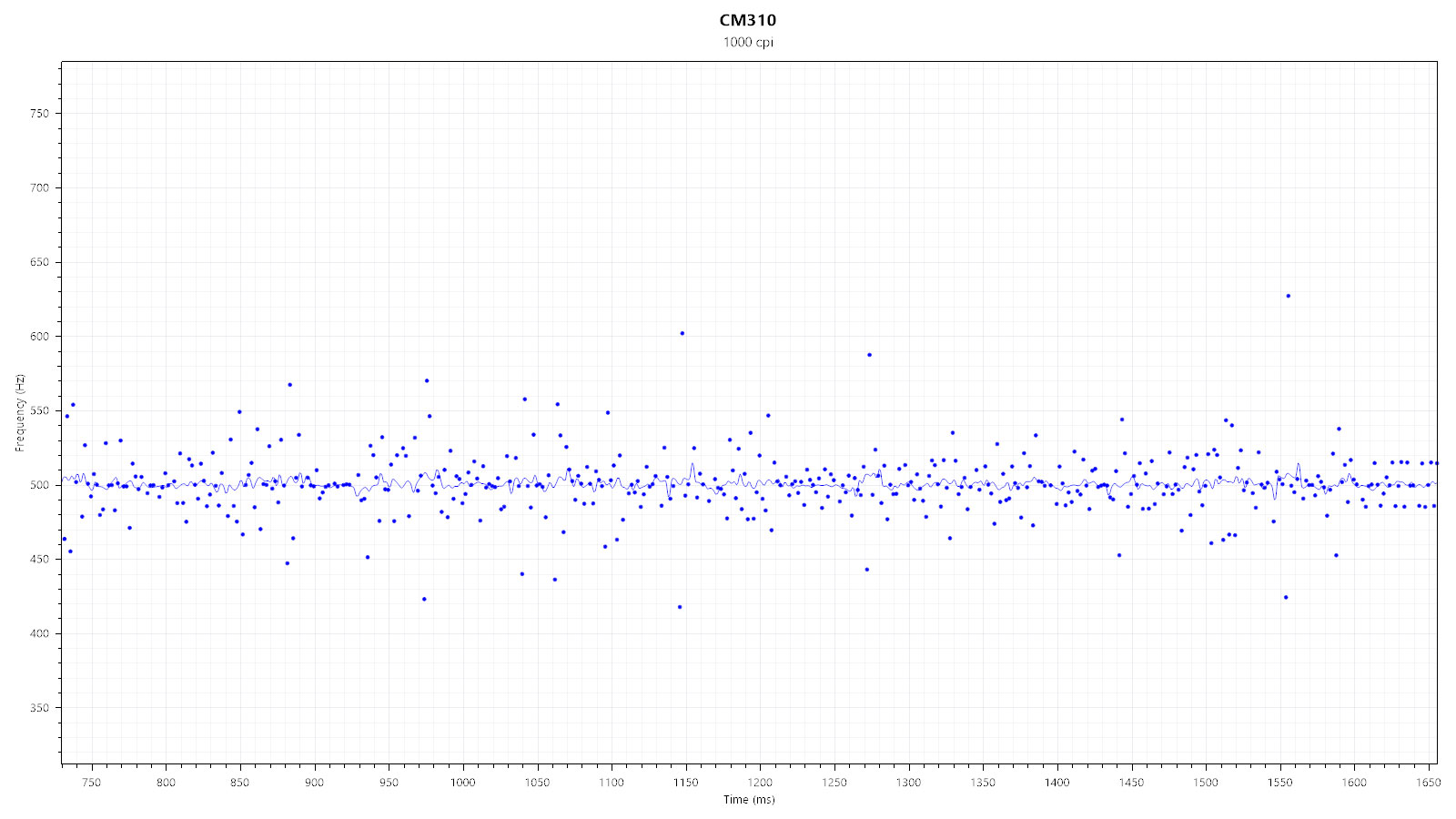Click the 1500 time axis tick label
The image size is (1456, 819).
[1206, 783]
